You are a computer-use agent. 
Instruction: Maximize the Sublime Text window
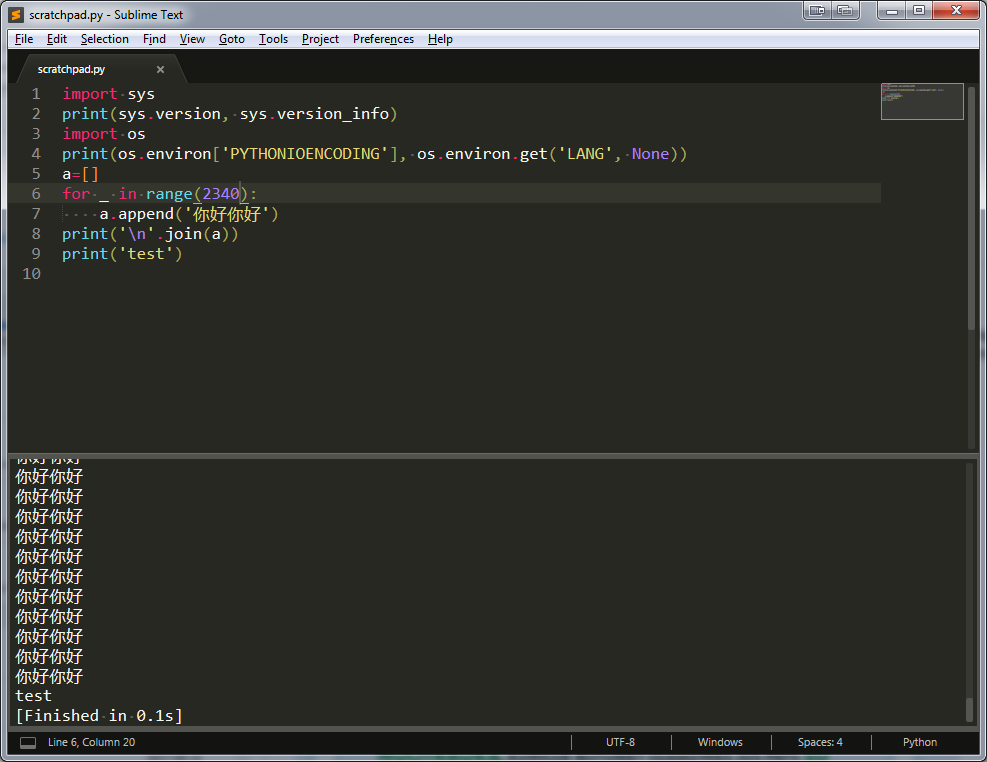pos(919,10)
